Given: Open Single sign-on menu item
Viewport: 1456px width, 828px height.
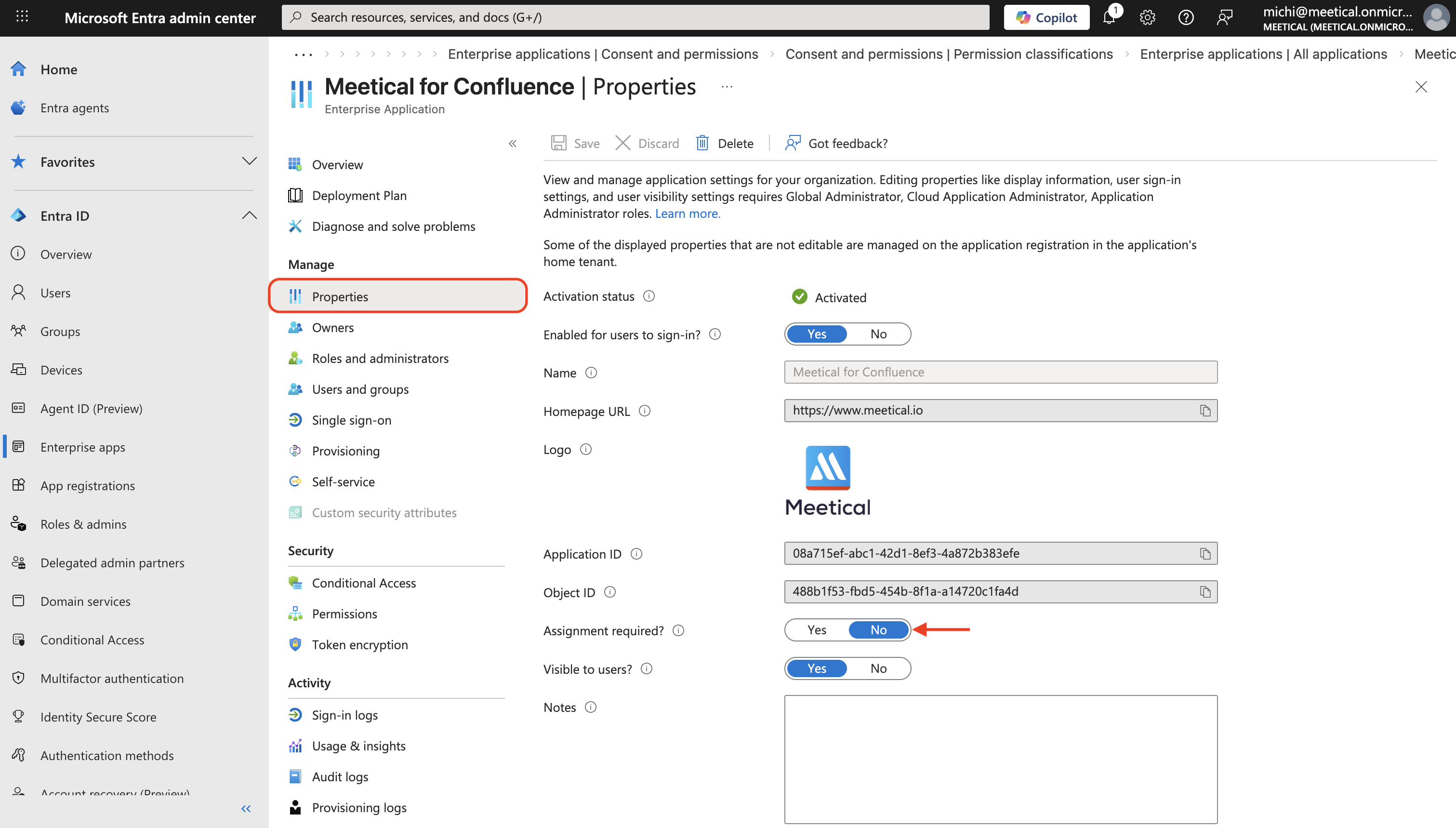Looking at the screenshot, I should point(351,420).
